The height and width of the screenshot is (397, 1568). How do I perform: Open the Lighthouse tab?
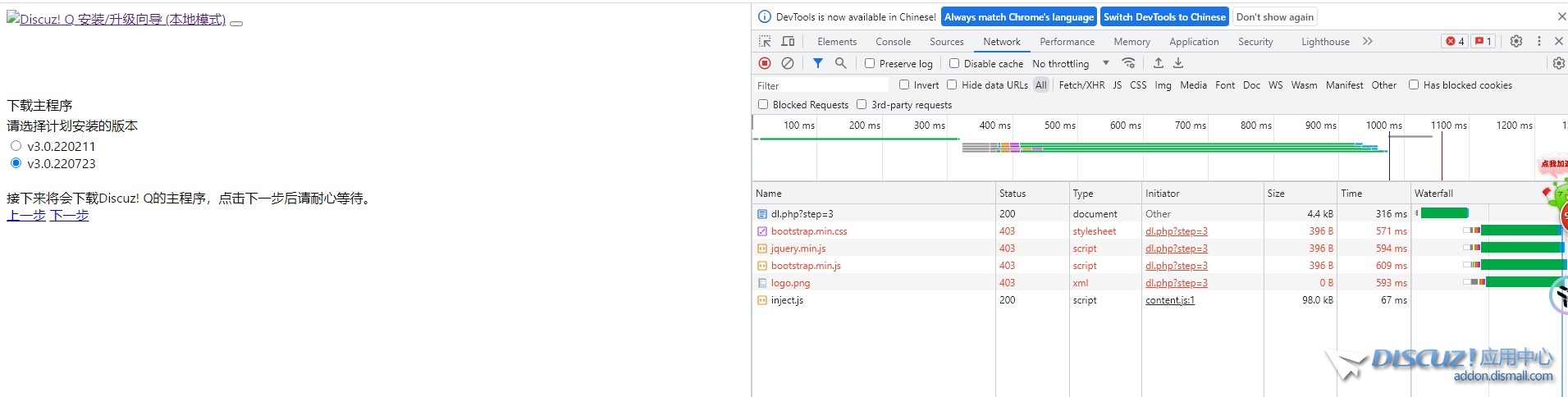click(x=1325, y=42)
